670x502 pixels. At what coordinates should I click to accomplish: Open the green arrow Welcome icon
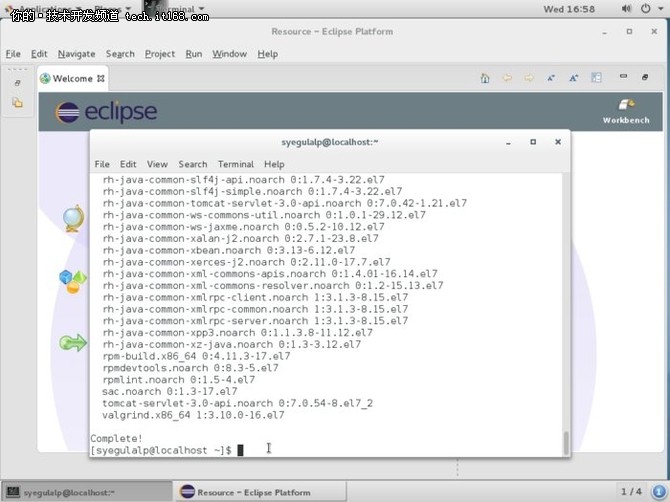tap(73, 343)
